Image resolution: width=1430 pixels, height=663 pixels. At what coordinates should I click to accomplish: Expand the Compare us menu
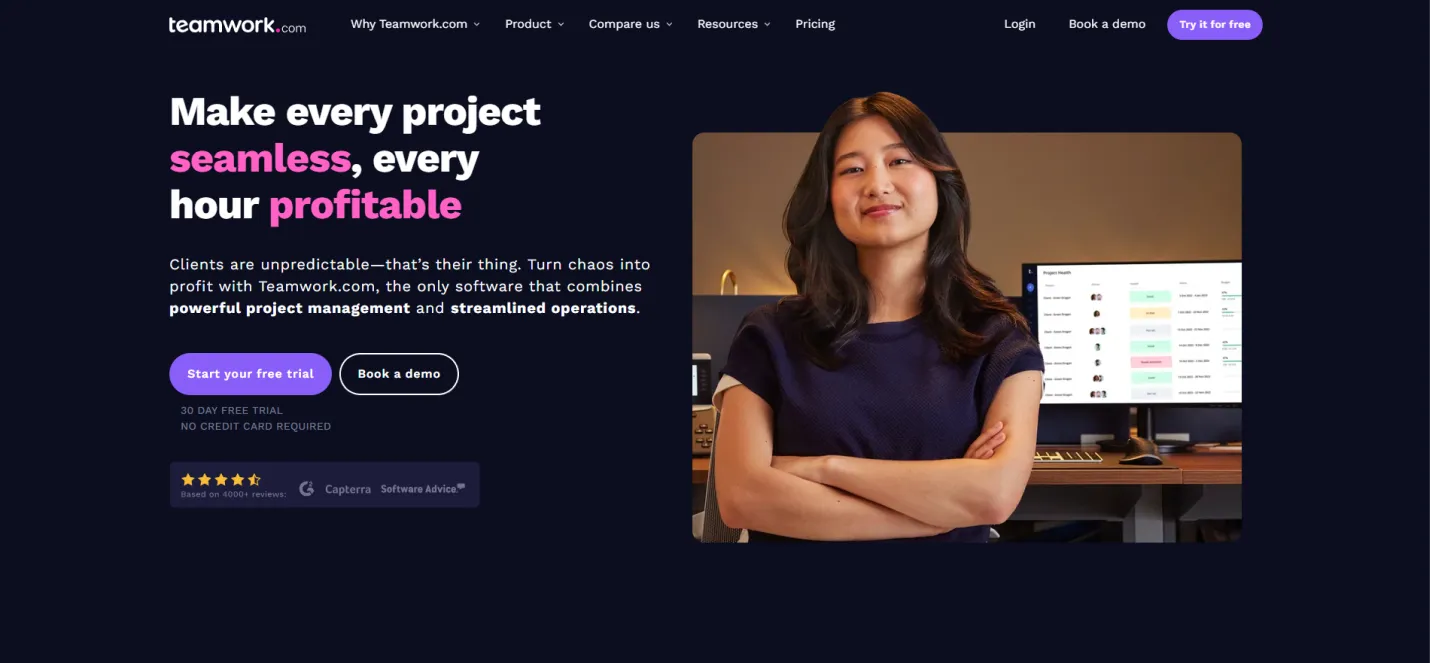(631, 24)
